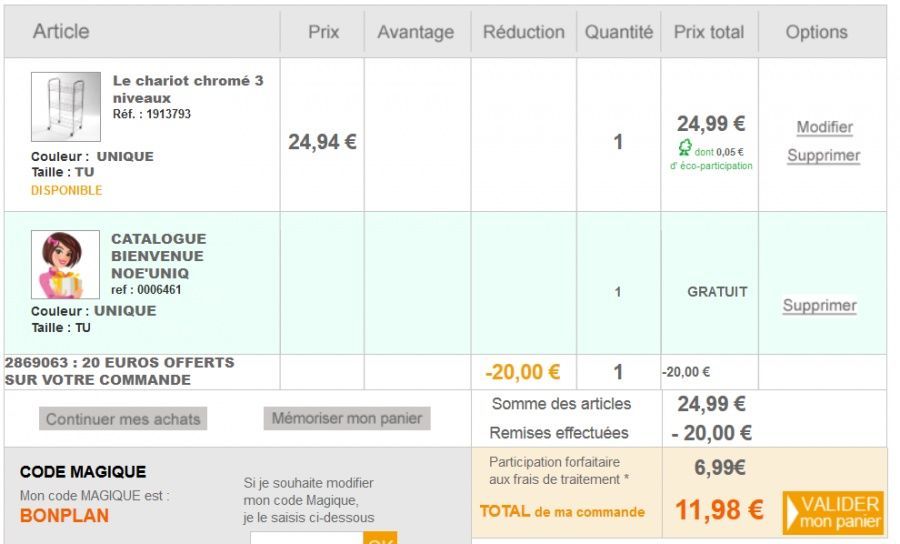The width and height of the screenshot is (900, 544).
Task: Select the CATALOGUE BIENVENUE NOE'UNIQ title
Action: coord(158,255)
